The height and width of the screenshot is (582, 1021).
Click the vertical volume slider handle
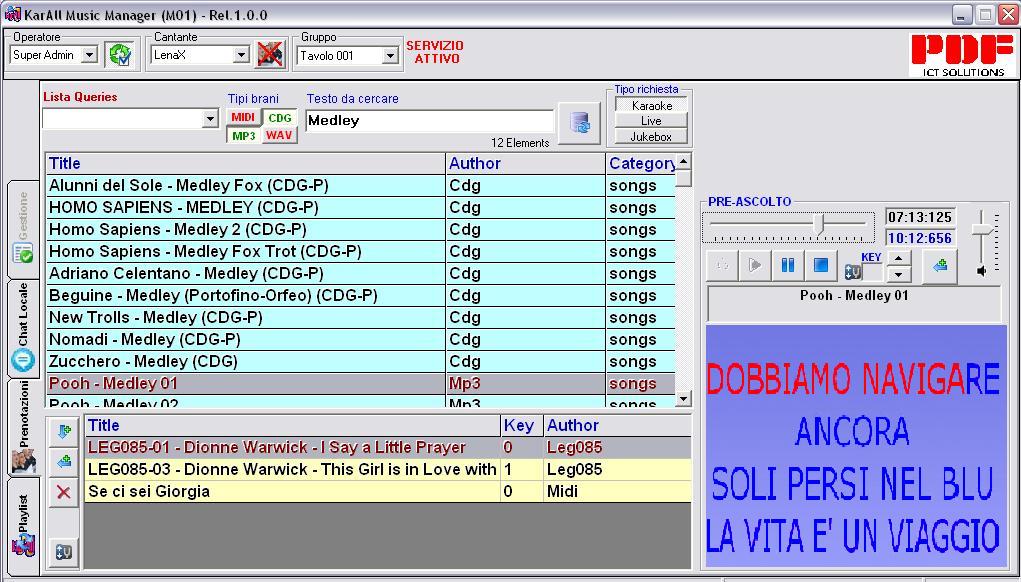tap(981, 230)
